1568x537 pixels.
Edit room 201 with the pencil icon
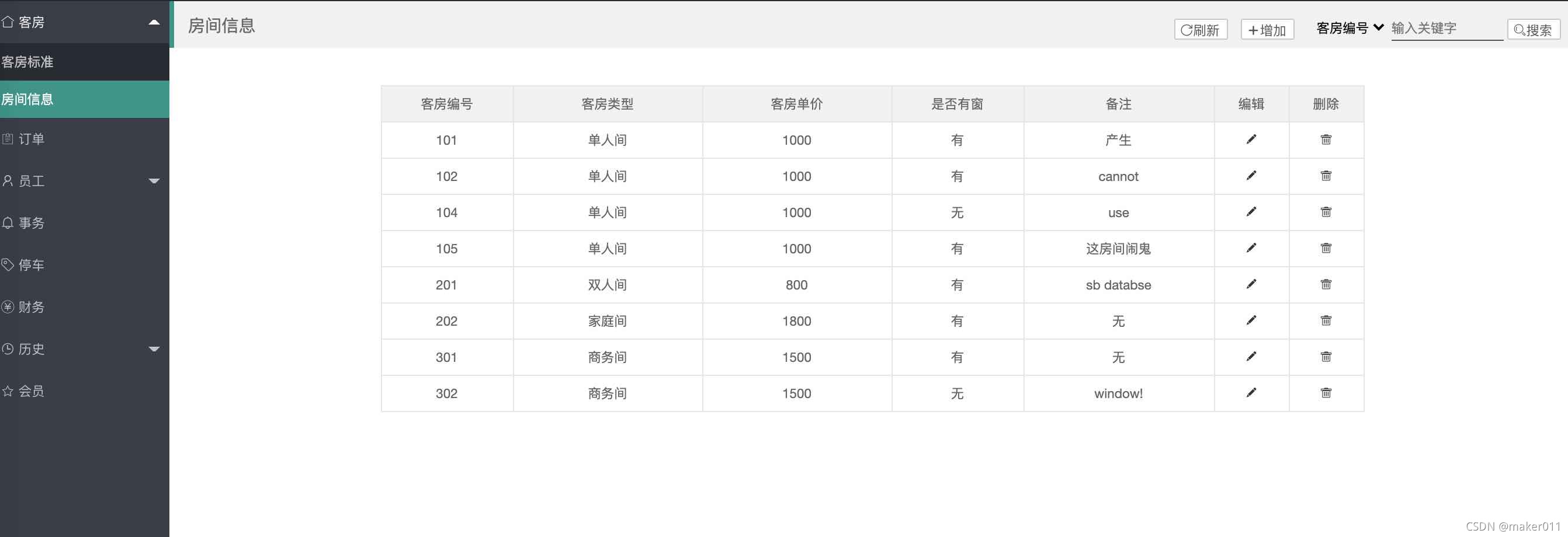point(1251,284)
